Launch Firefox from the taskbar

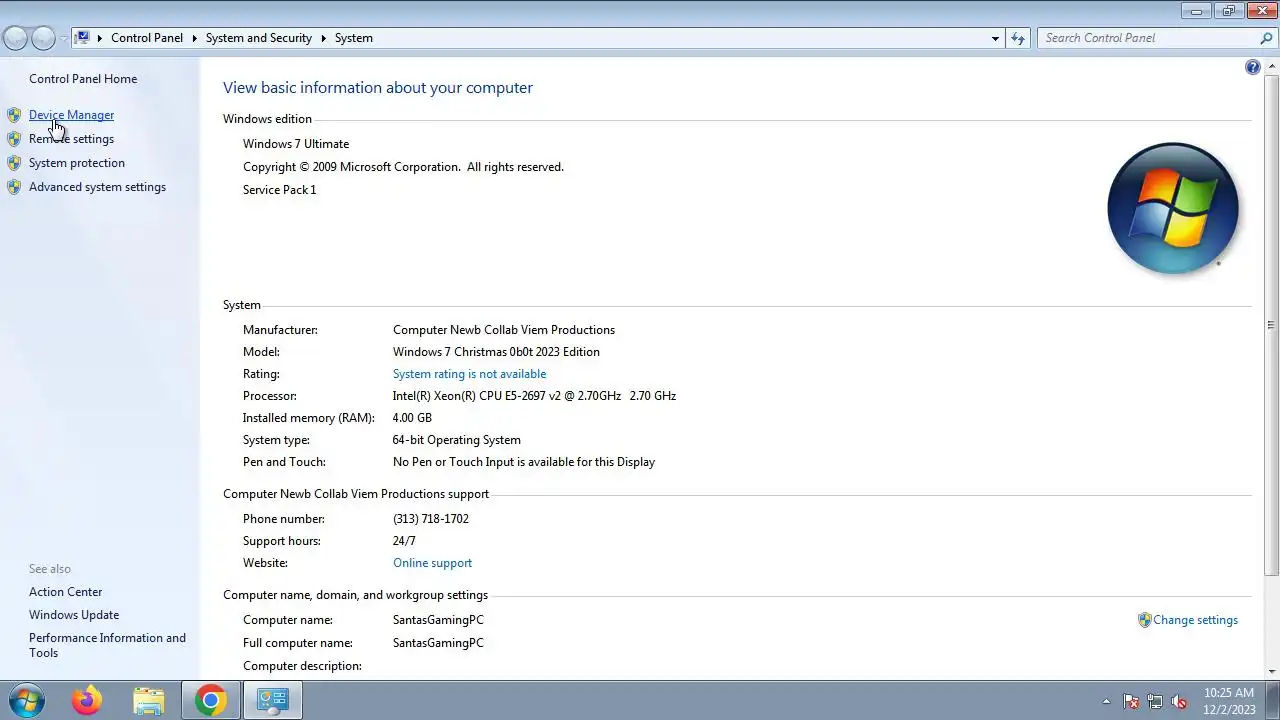(x=87, y=700)
